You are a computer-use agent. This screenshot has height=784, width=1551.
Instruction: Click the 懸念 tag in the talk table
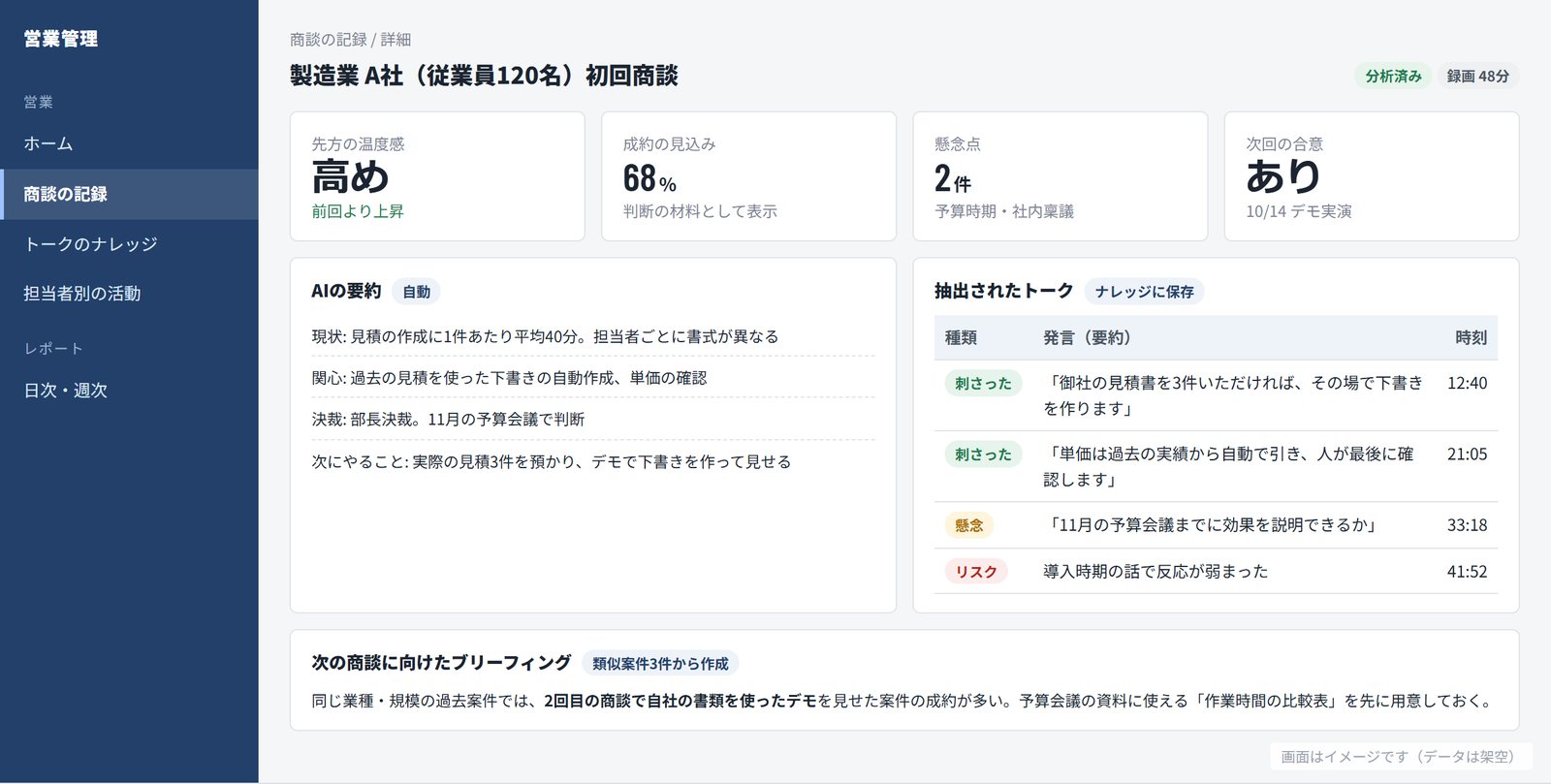968,525
